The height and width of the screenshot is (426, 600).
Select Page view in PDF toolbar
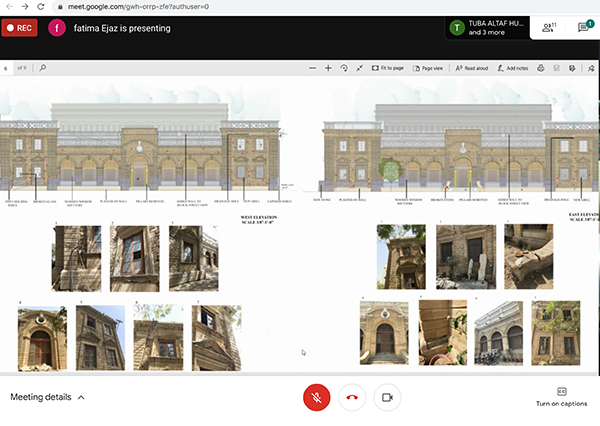pos(428,68)
